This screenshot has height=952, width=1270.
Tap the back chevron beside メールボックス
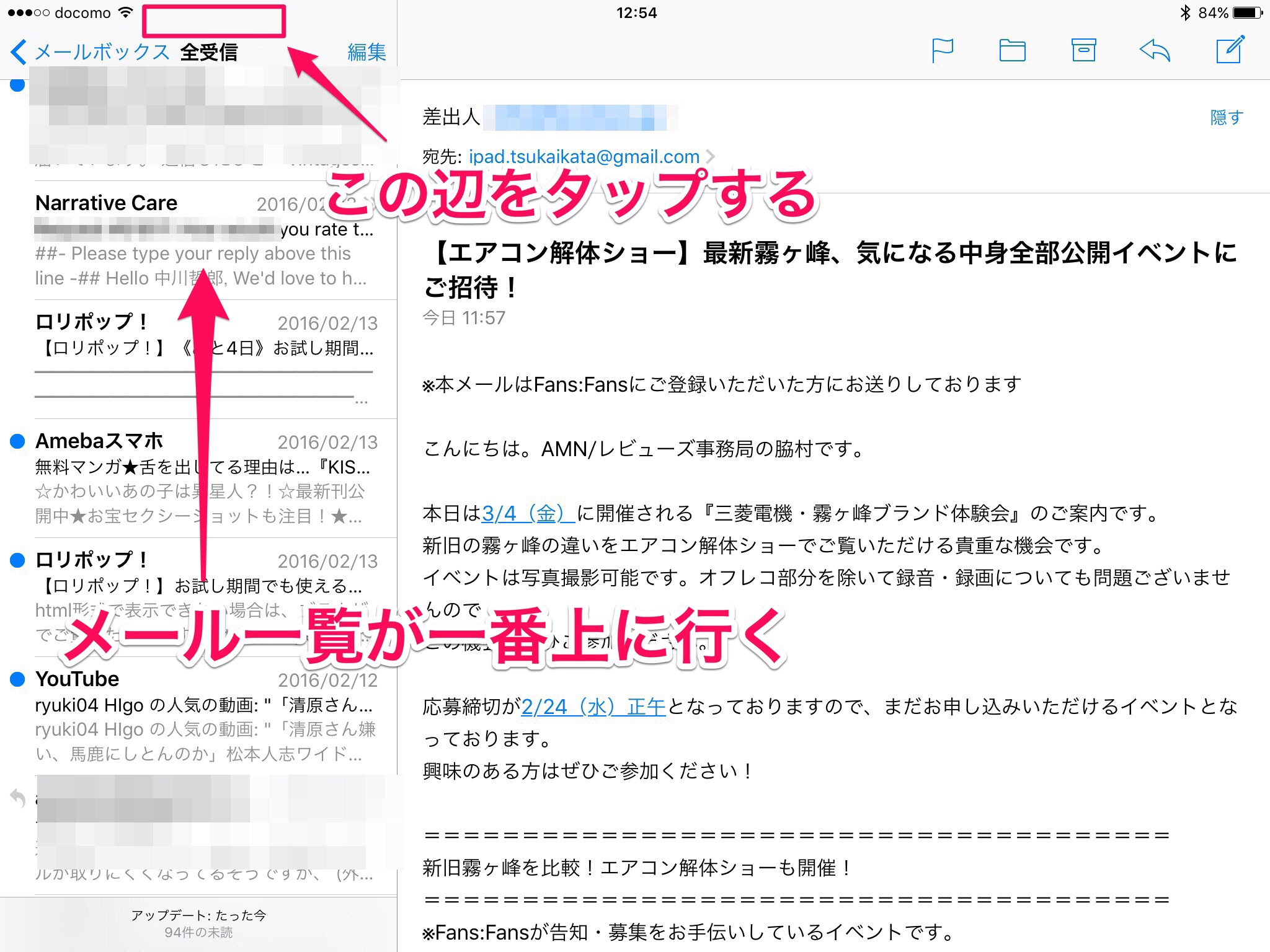click(19, 52)
